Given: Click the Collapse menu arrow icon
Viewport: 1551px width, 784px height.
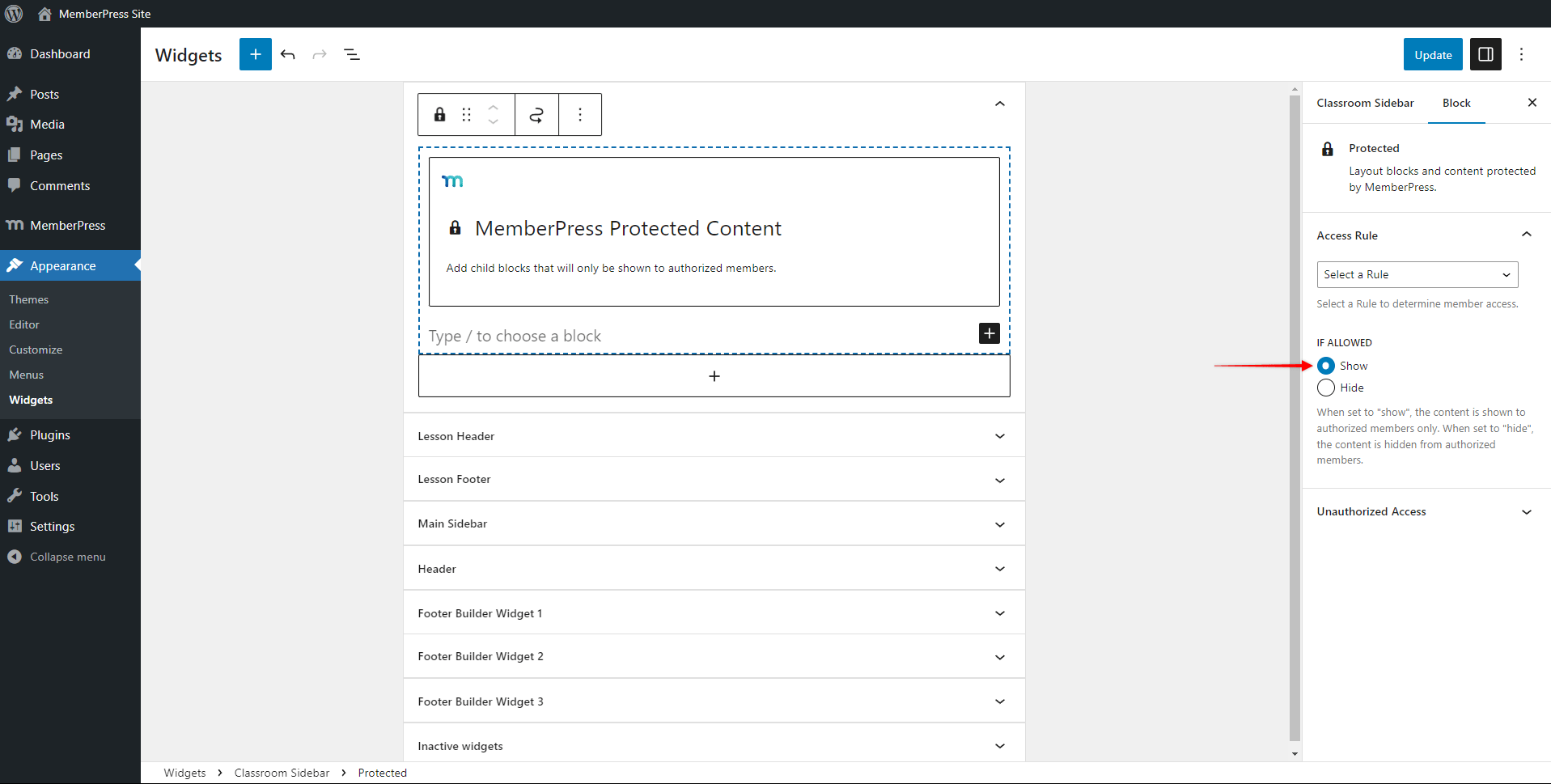Looking at the screenshot, I should (15, 557).
